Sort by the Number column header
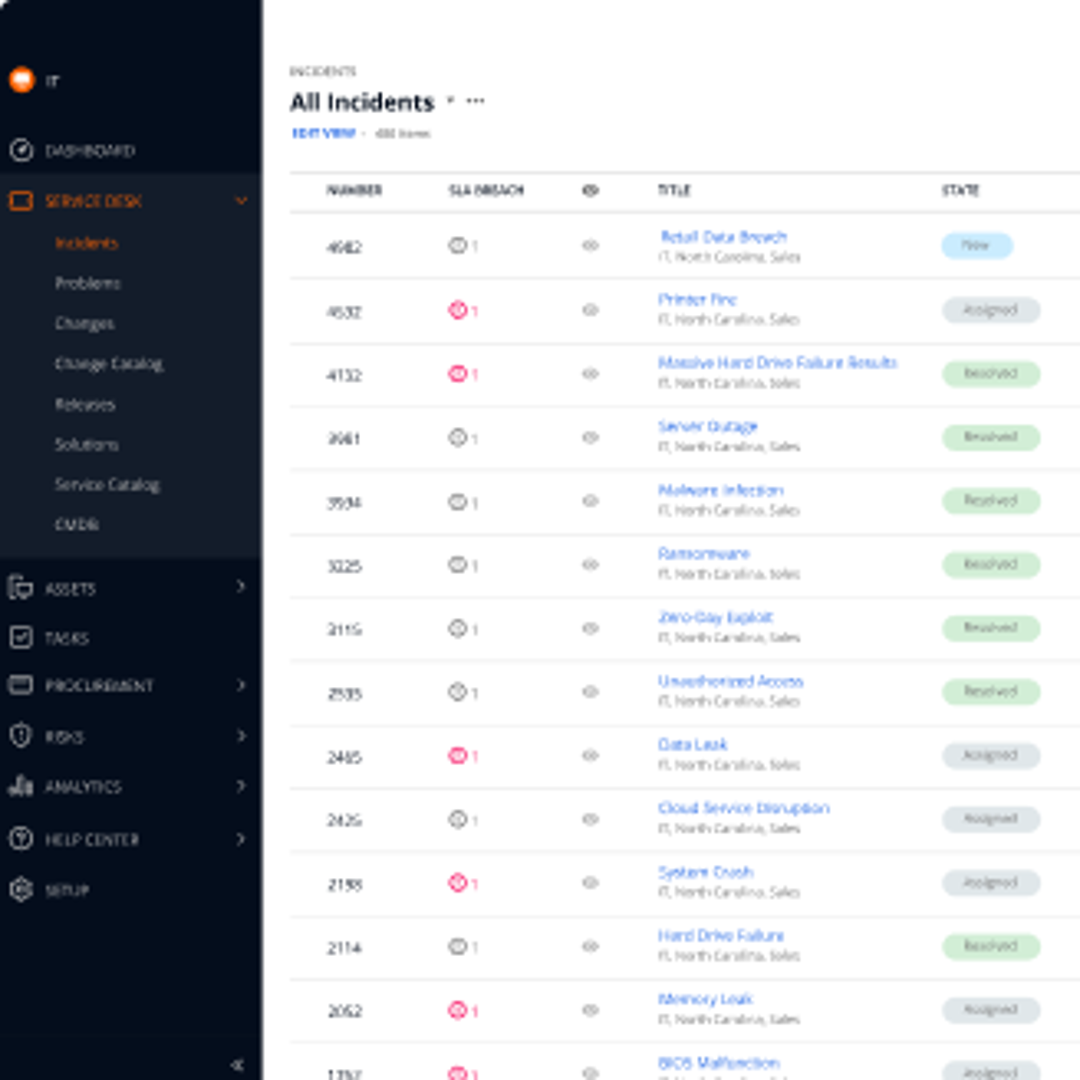 [354, 190]
